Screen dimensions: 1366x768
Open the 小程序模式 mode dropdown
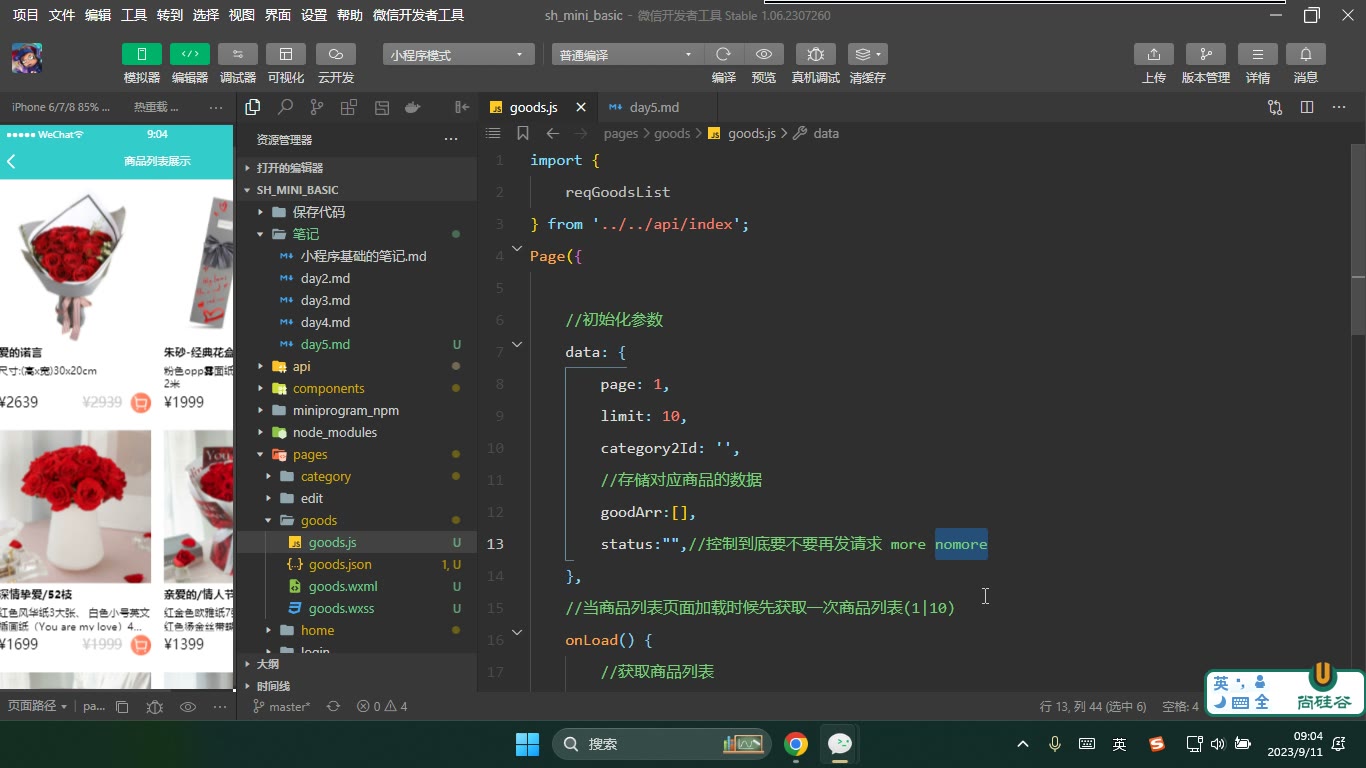point(458,55)
